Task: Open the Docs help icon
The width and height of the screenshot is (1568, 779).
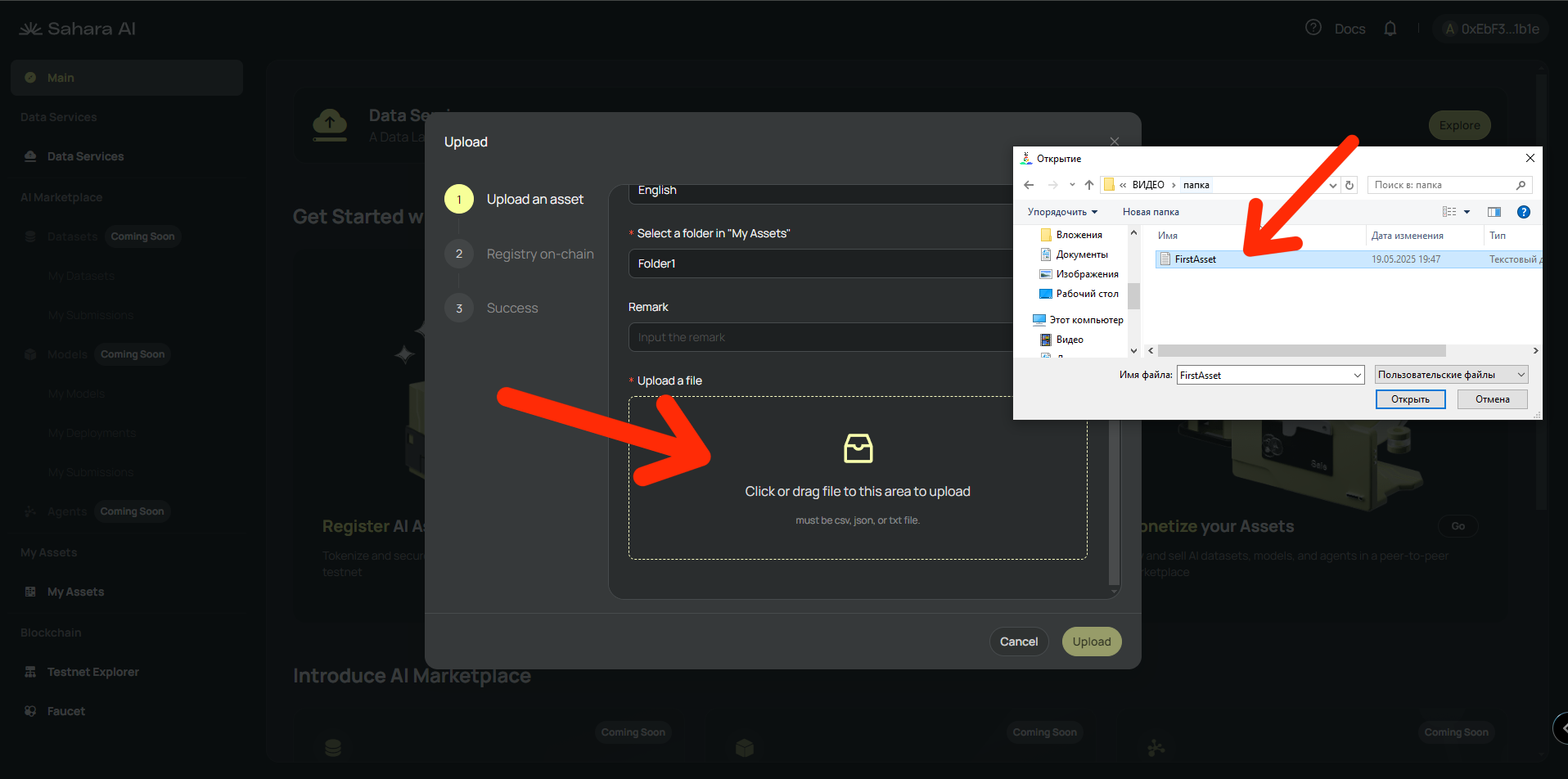Action: click(1313, 28)
